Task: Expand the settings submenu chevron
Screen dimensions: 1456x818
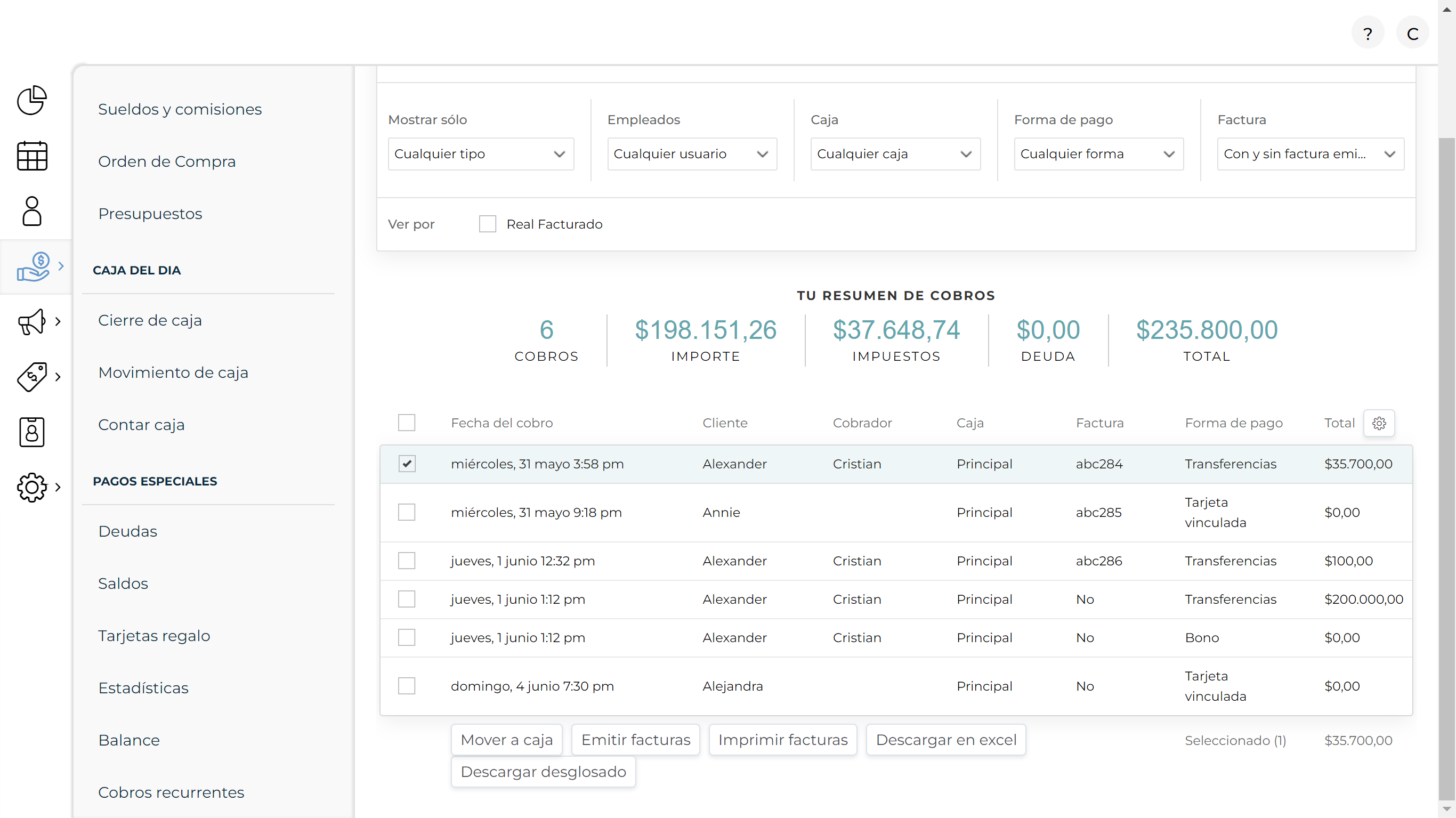Action: point(58,487)
